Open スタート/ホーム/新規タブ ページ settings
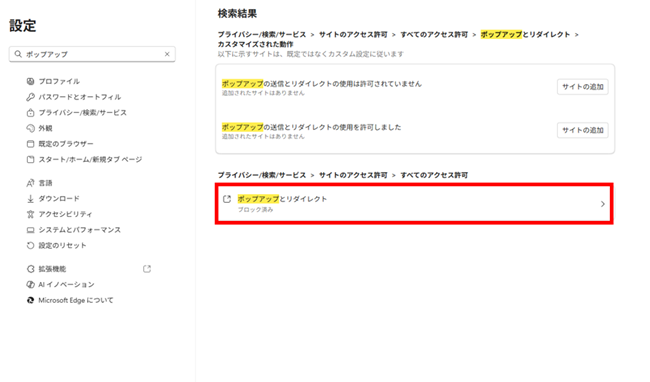This screenshot has width=650, height=382. [x=90, y=160]
